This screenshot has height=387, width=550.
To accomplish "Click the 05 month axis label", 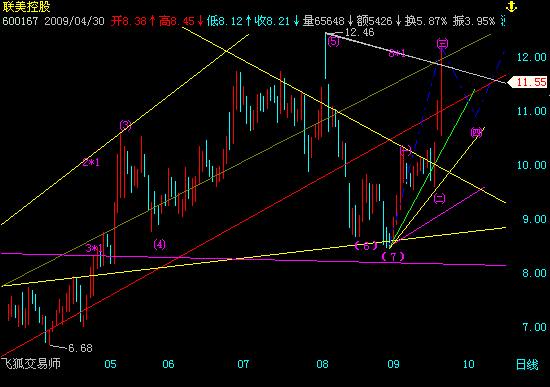I will pos(110,364).
